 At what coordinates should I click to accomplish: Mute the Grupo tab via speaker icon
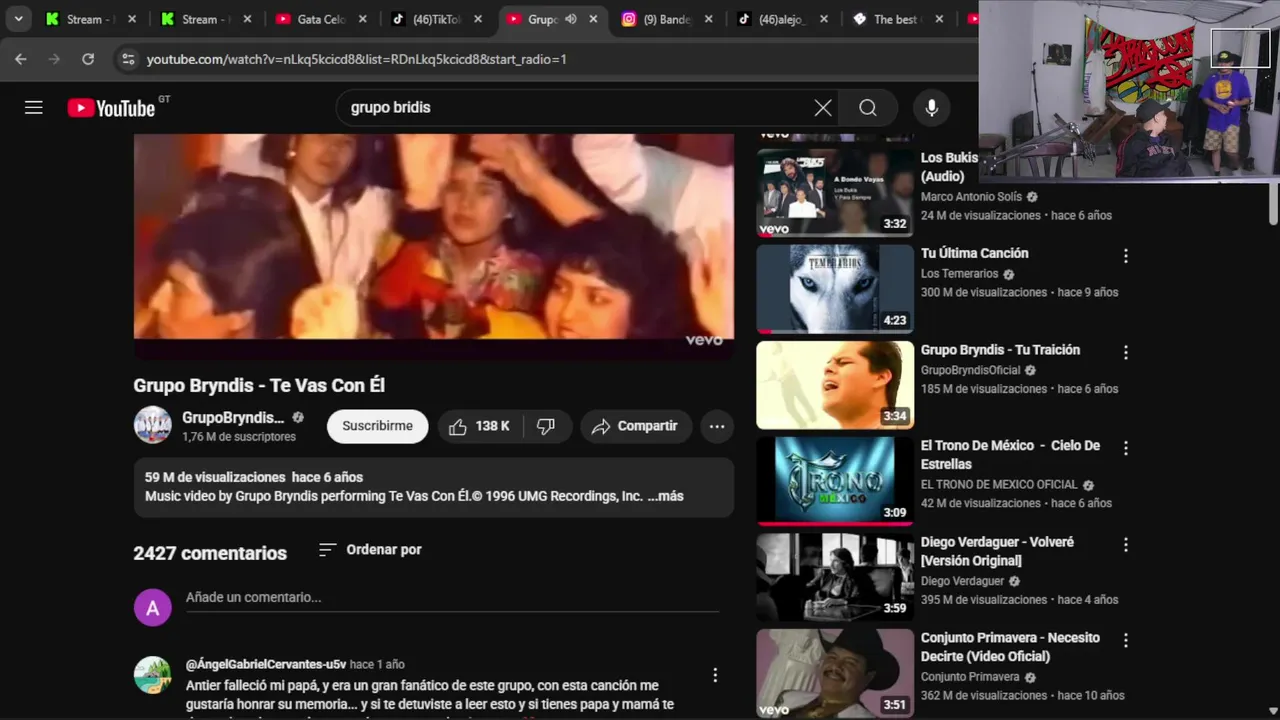tap(571, 19)
